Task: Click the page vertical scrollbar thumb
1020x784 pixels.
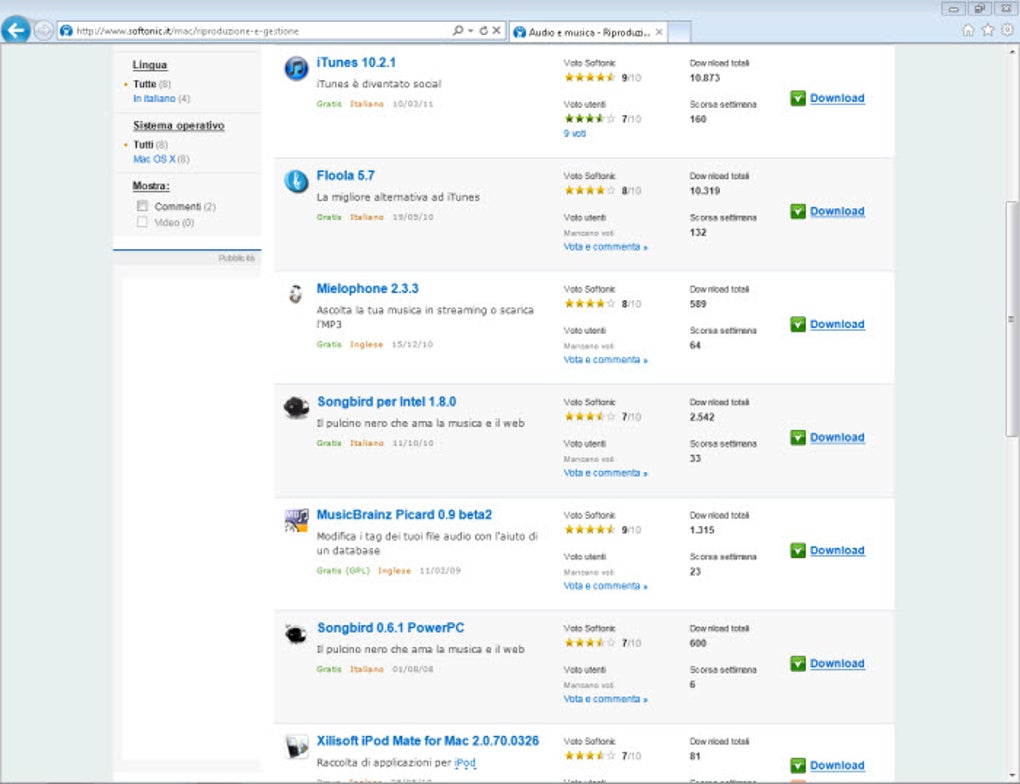Action: (1011, 319)
